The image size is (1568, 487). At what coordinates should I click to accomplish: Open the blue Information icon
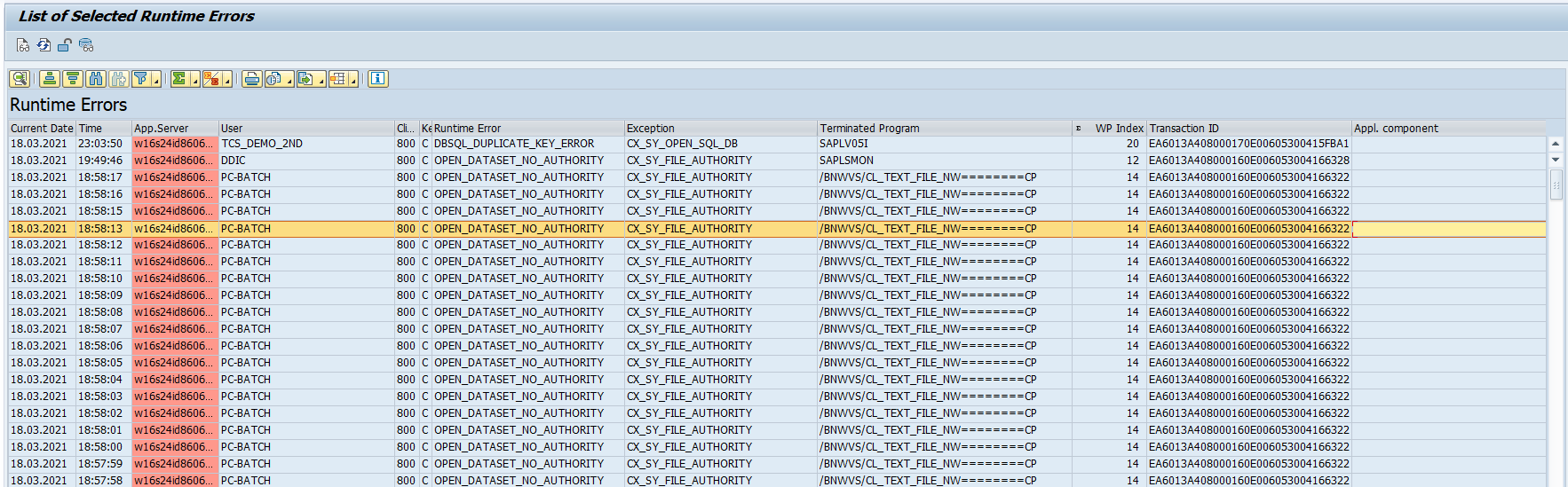(377, 79)
